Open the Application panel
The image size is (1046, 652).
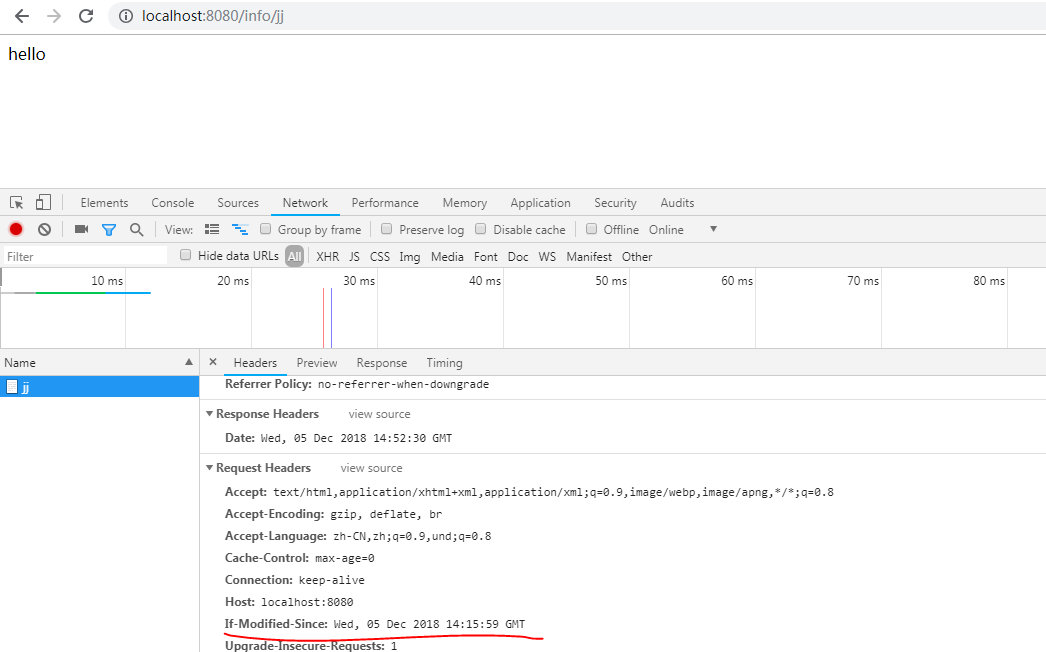click(540, 202)
